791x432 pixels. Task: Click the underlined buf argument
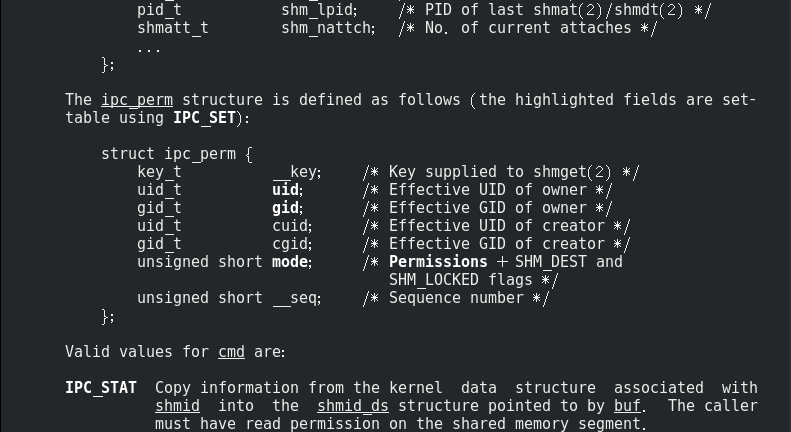click(x=627, y=406)
